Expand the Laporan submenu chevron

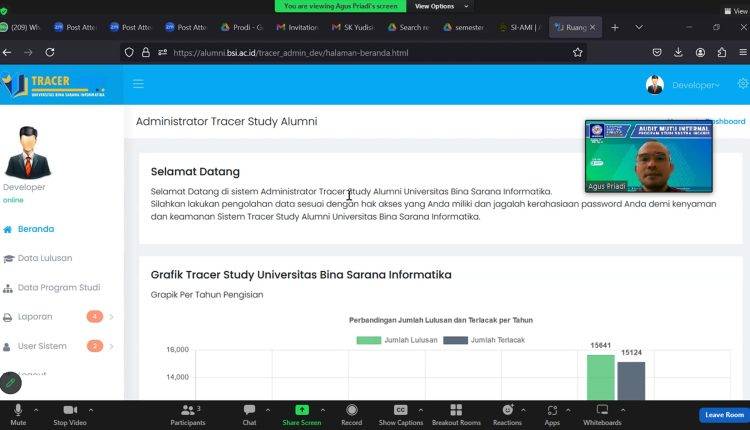click(111, 317)
